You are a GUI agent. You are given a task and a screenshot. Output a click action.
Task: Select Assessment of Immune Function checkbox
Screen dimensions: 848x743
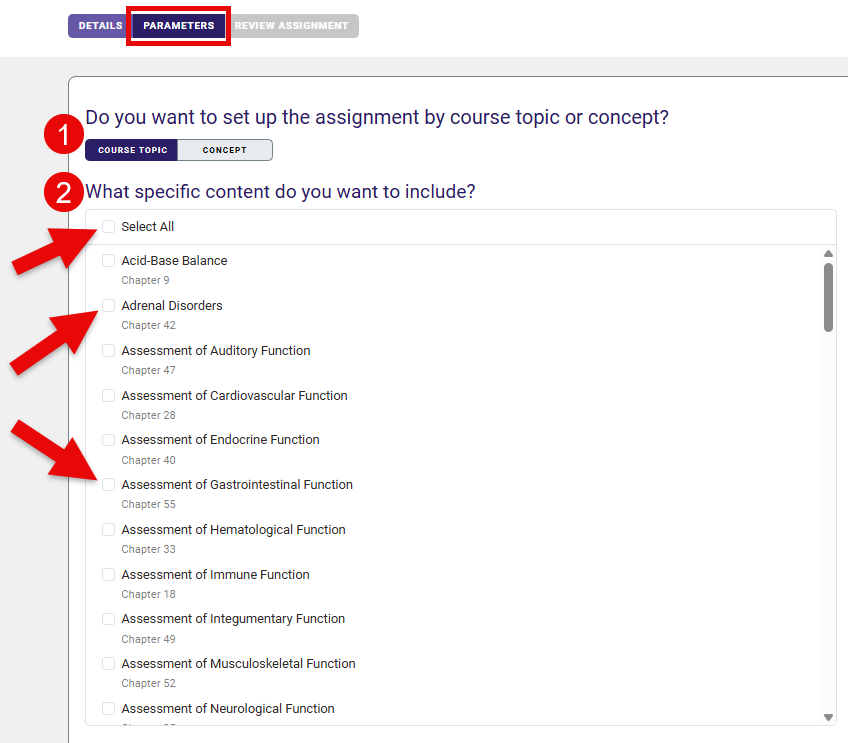point(108,575)
